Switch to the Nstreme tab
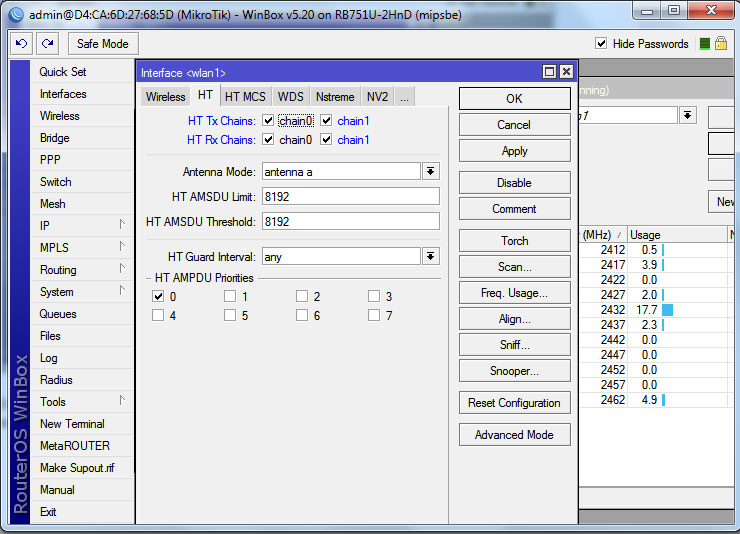The height and width of the screenshot is (534, 740). (334, 97)
